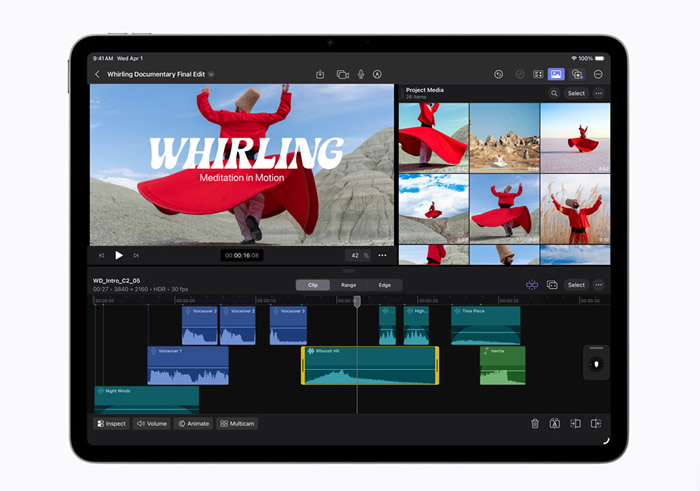The image size is (700, 491).
Task: Switch to the Range selection tab
Action: coord(348,285)
